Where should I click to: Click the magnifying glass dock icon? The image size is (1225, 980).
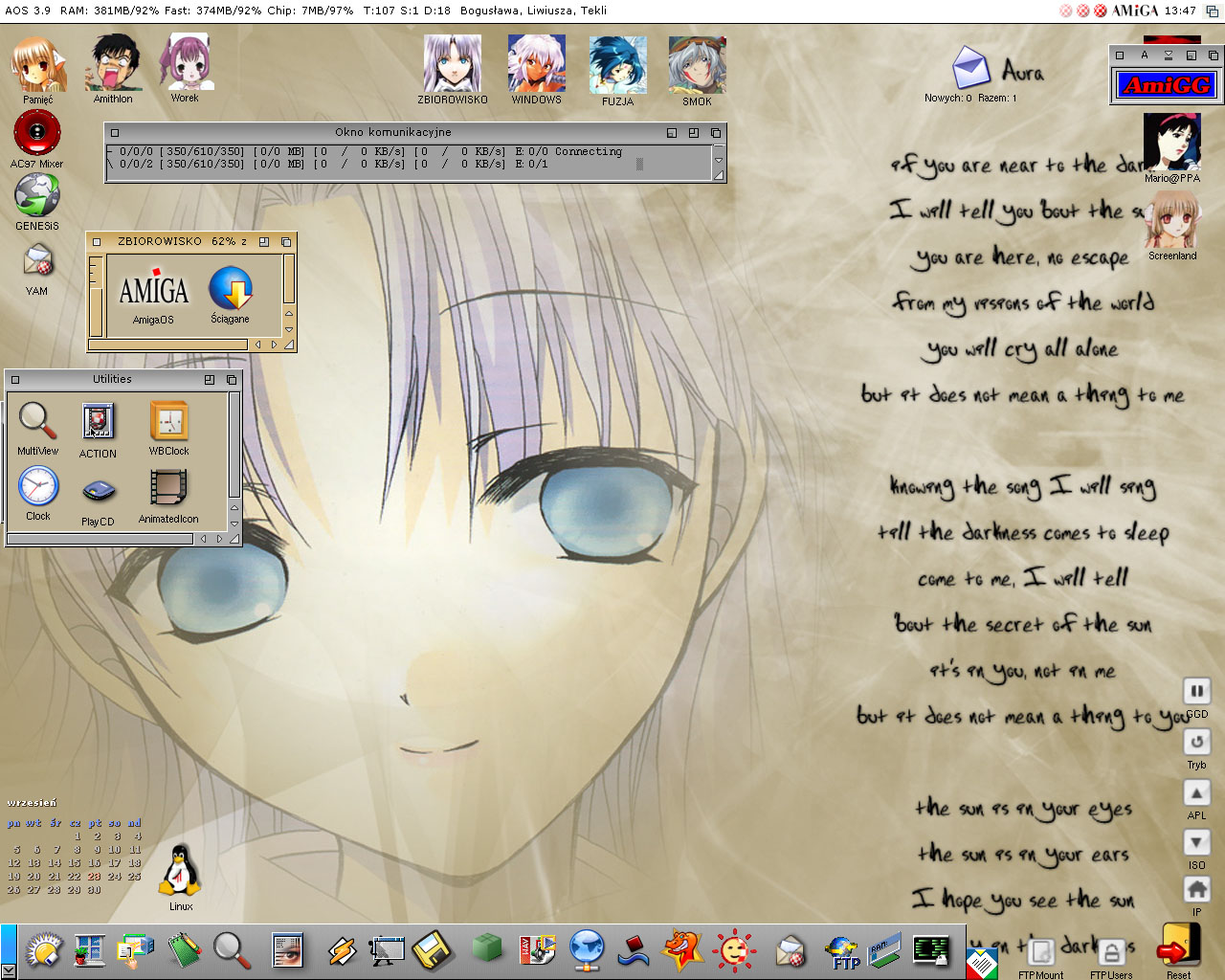tap(231, 950)
